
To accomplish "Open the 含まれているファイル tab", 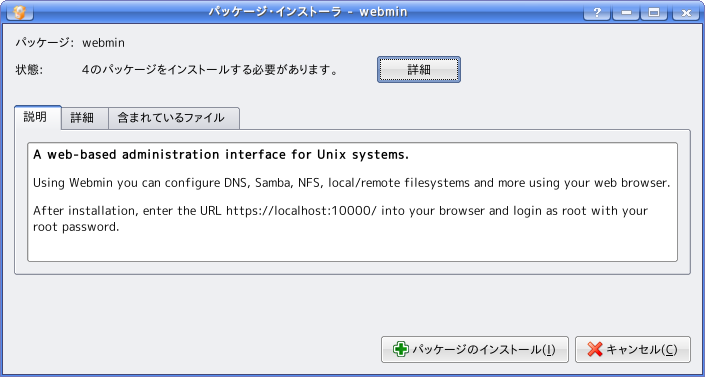I will coord(174,118).
